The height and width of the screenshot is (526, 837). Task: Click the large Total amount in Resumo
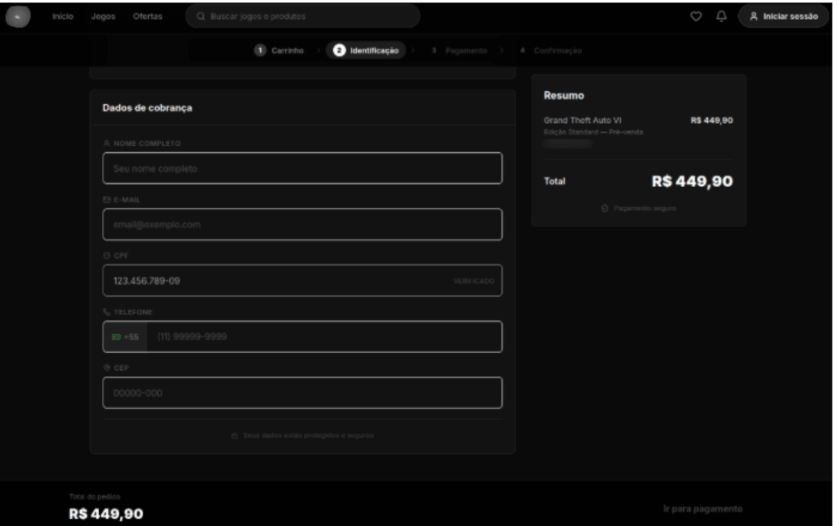(x=692, y=182)
